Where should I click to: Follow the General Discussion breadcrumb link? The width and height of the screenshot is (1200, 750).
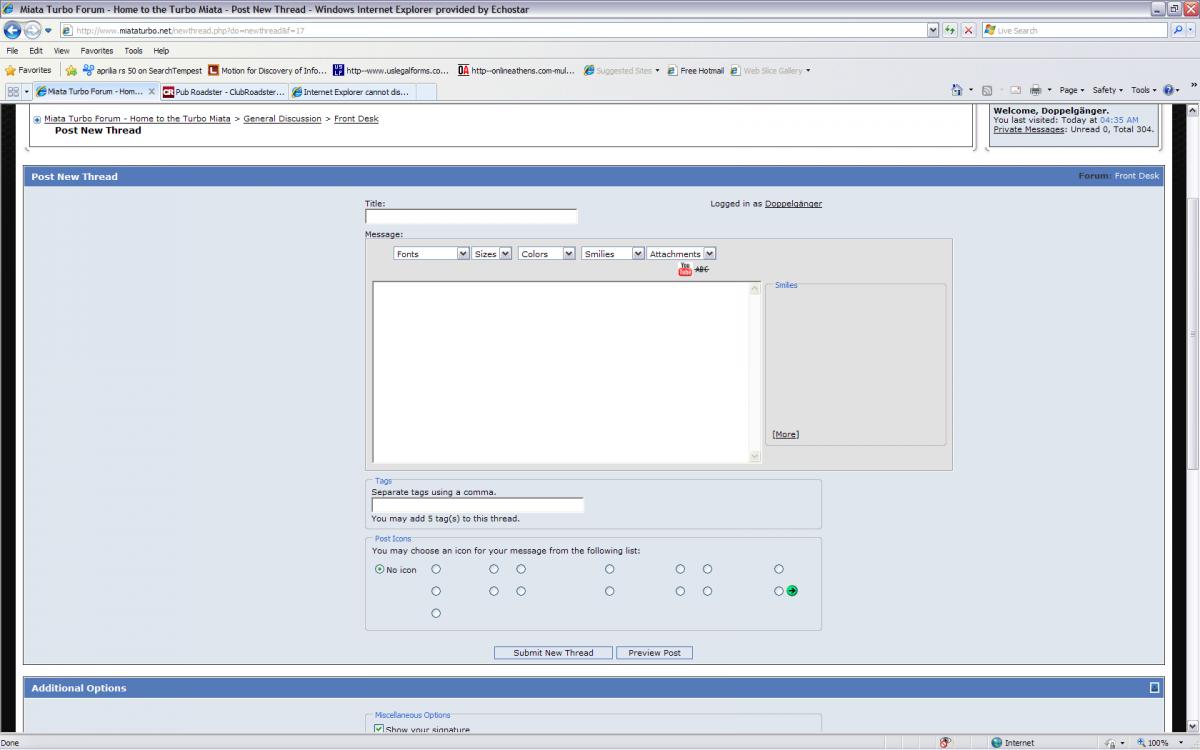click(282, 119)
